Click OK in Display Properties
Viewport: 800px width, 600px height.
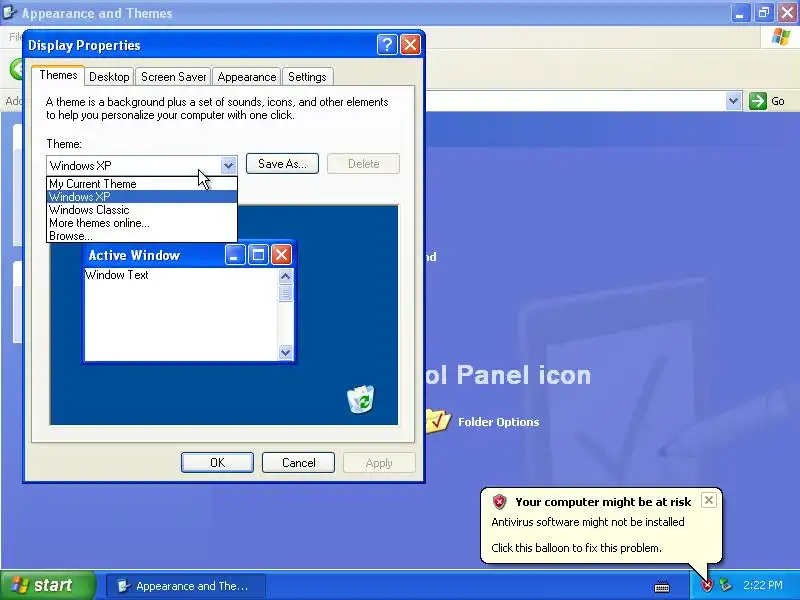217,463
